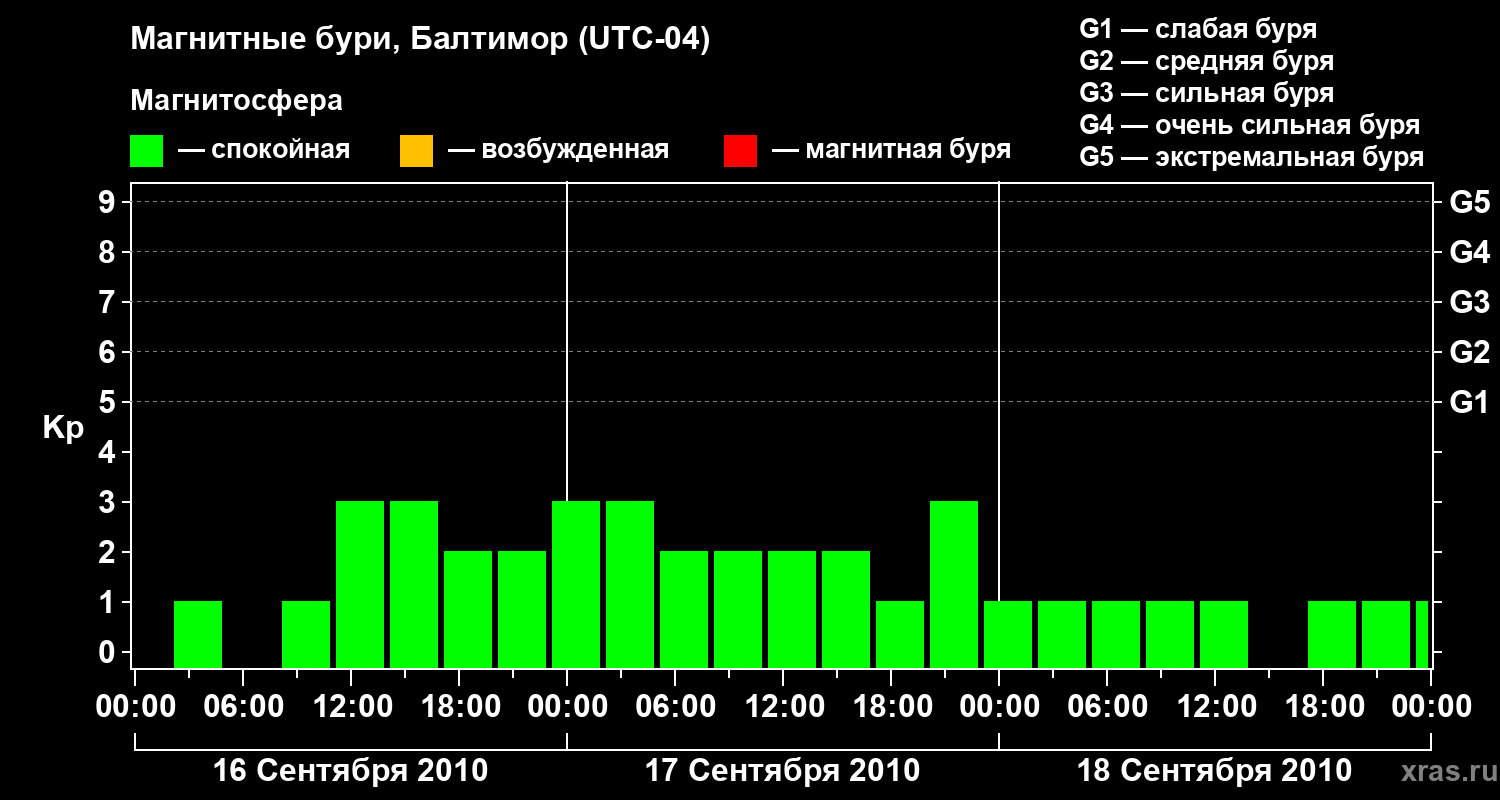Image resolution: width=1500 pixels, height=800 pixels.
Task: Click the legend text 'G5 — экстремальная буря'
Action: (x=1251, y=157)
